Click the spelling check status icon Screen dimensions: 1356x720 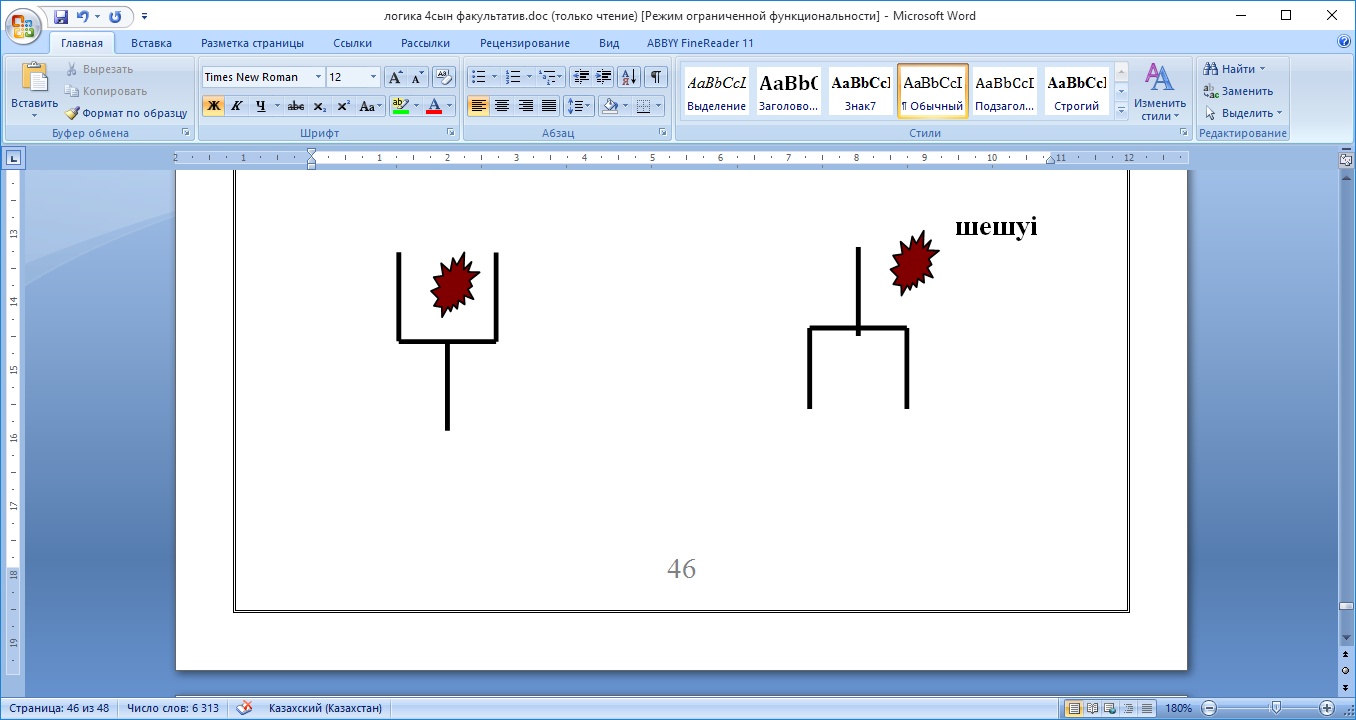[x=244, y=708]
